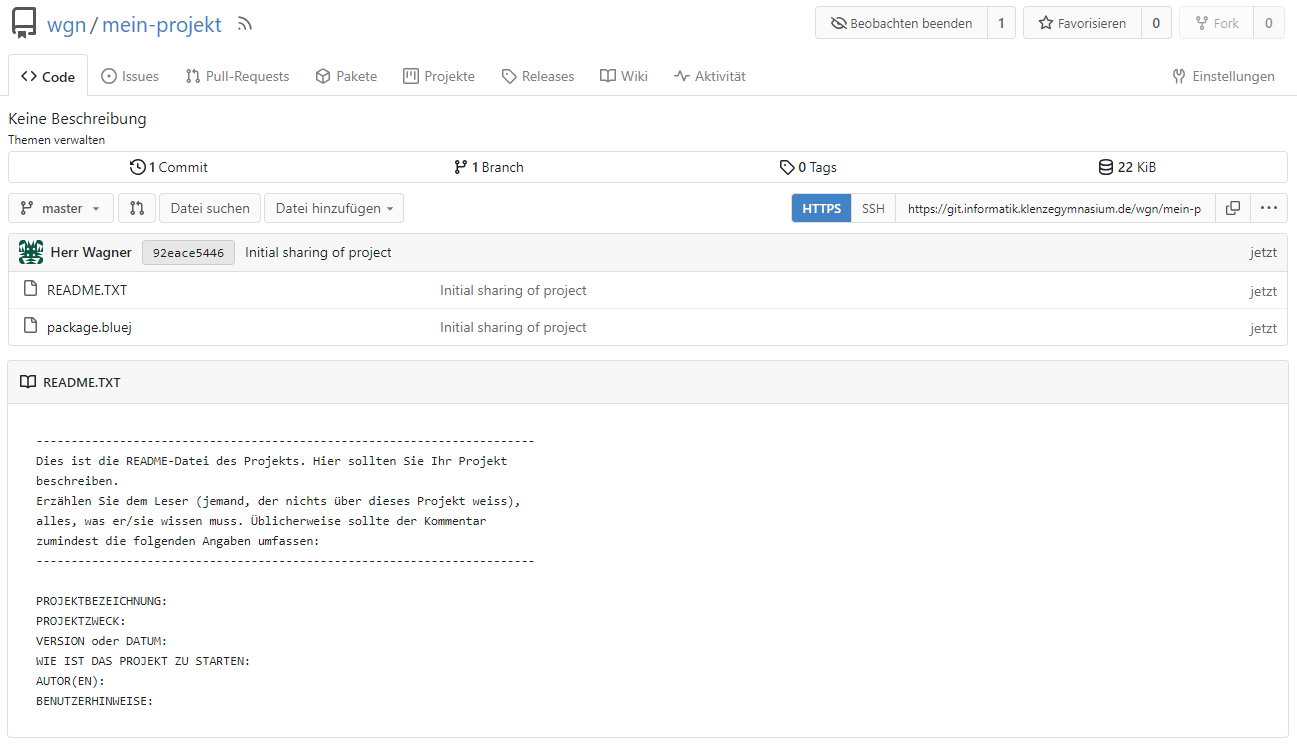Switch to the Pull-Requests tab

pyautogui.click(x=237, y=76)
